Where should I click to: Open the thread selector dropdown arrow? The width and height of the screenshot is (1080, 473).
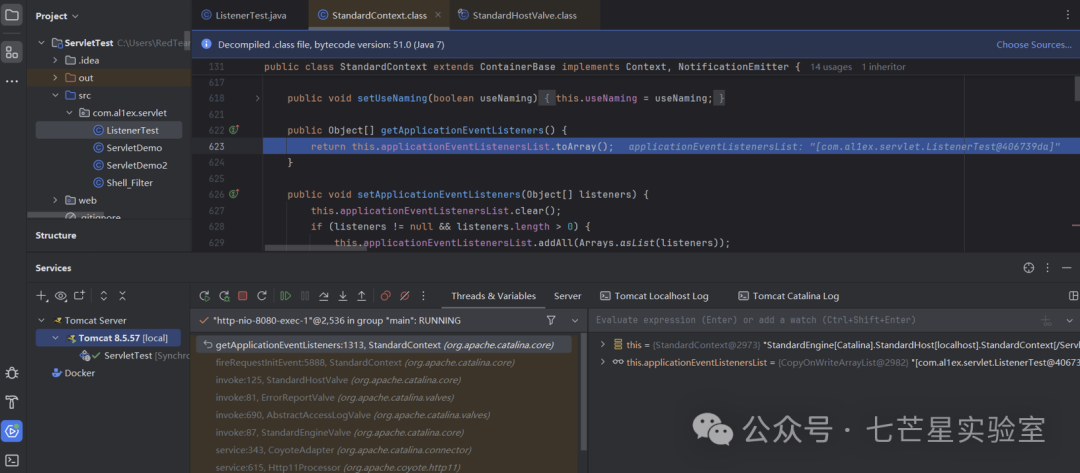click(575, 320)
